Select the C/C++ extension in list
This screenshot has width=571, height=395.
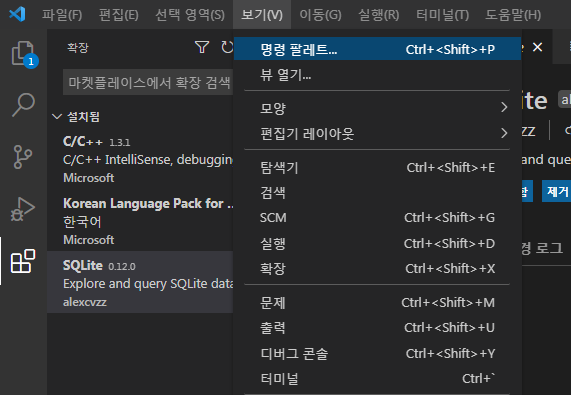pyautogui.click(x=140, y=159)
